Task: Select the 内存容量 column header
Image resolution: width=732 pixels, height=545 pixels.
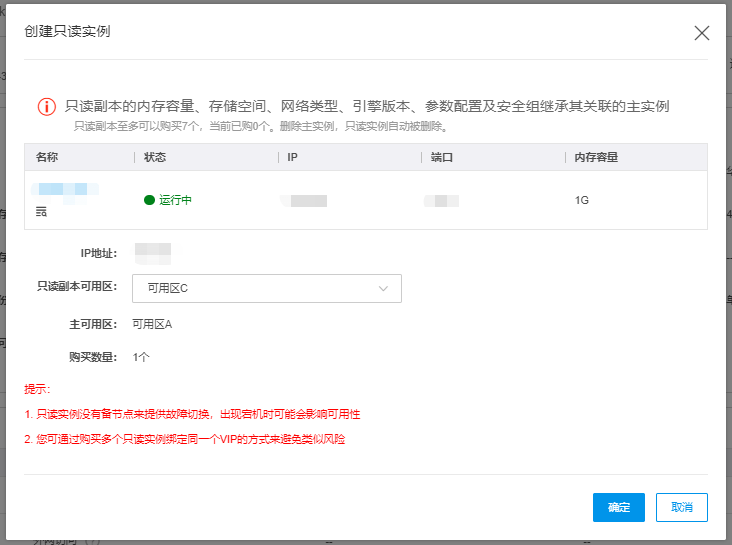Action: (x=596, y=158)
